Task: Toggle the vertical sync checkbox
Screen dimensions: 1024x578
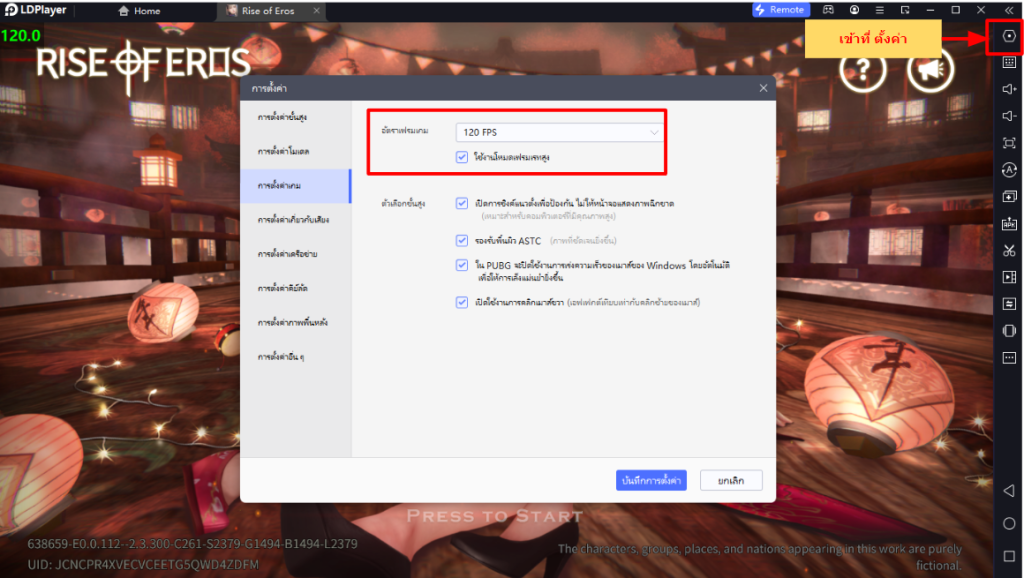Action: 462,203
